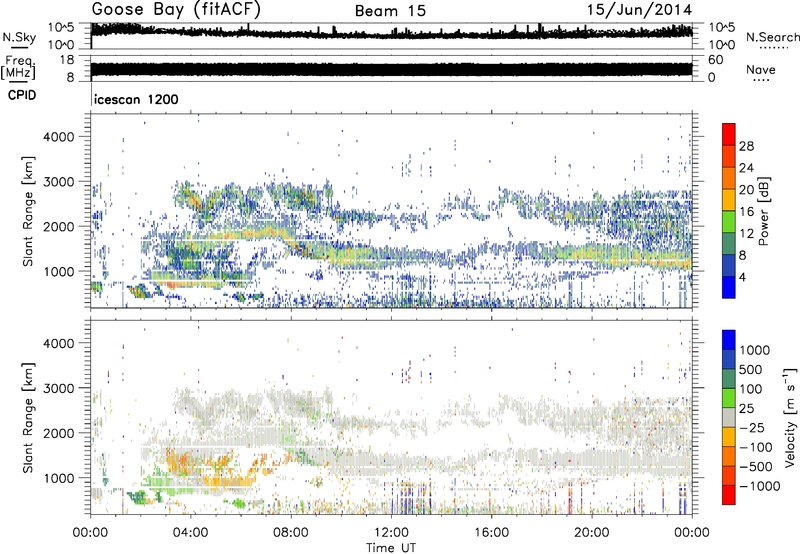Click the '16:00' time tick label
This screenshot has width=800, height=554.
pyautogui.click(x=491, y=533)
